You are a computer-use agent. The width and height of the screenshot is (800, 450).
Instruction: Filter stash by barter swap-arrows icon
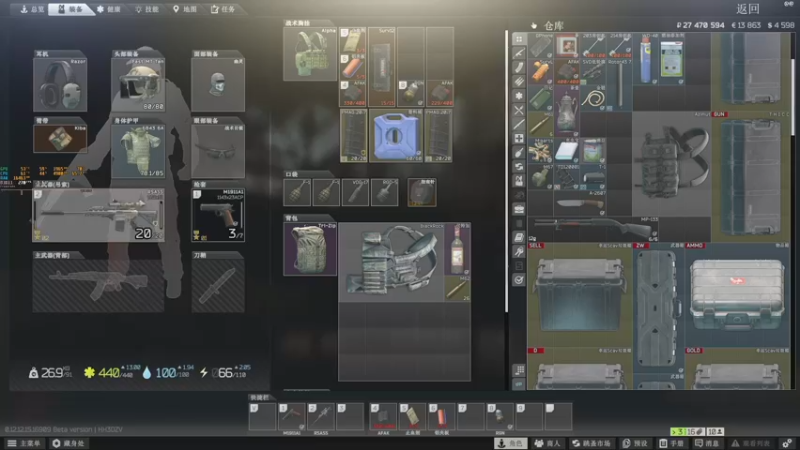pyautogui.click(x=519, y=166)
